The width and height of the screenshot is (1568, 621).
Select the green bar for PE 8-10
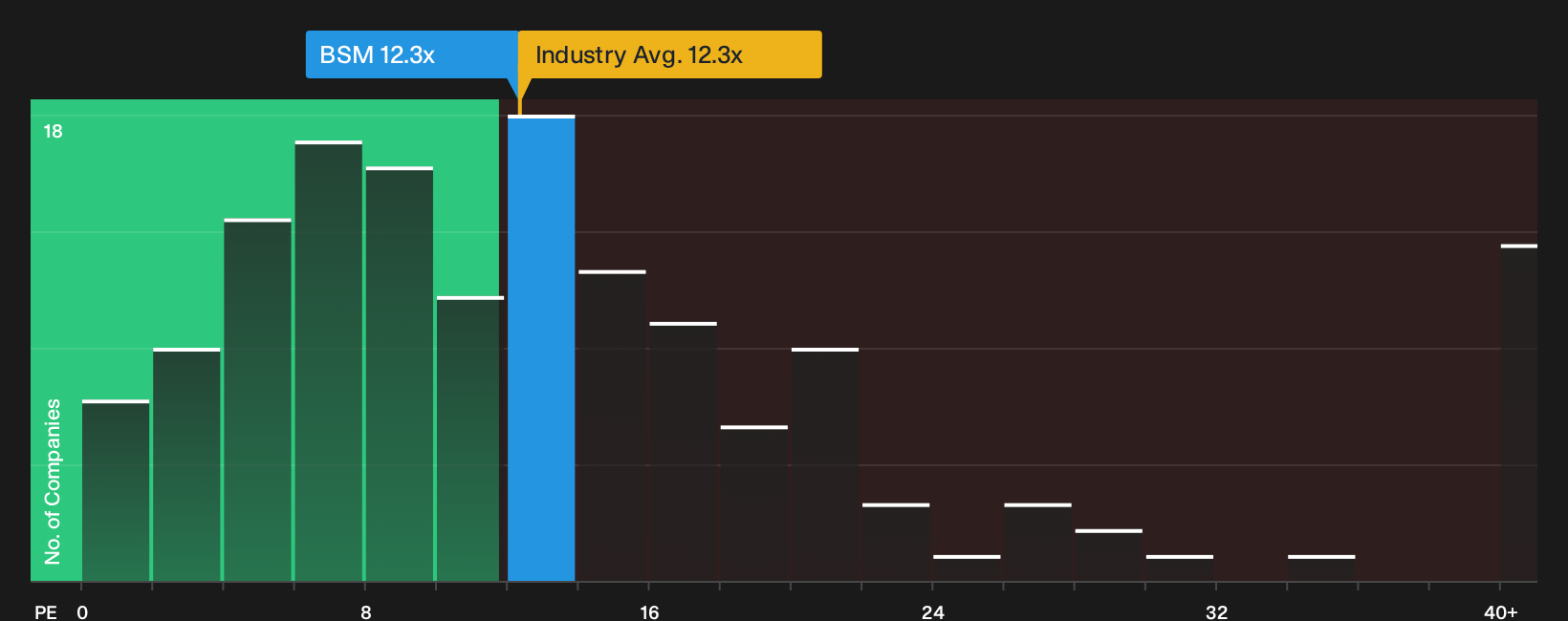pyautogui.click(x=400, y=375)
